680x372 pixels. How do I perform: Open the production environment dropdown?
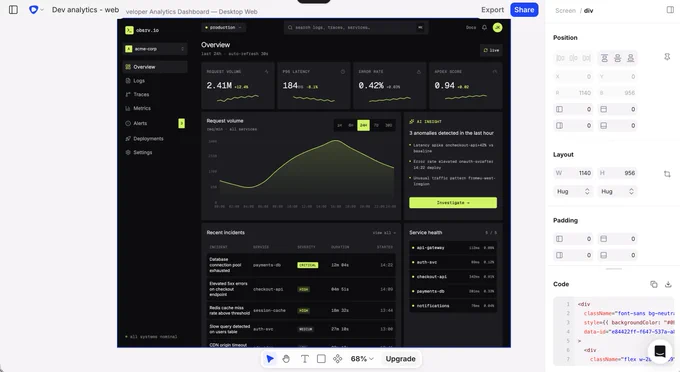[223, 28]
